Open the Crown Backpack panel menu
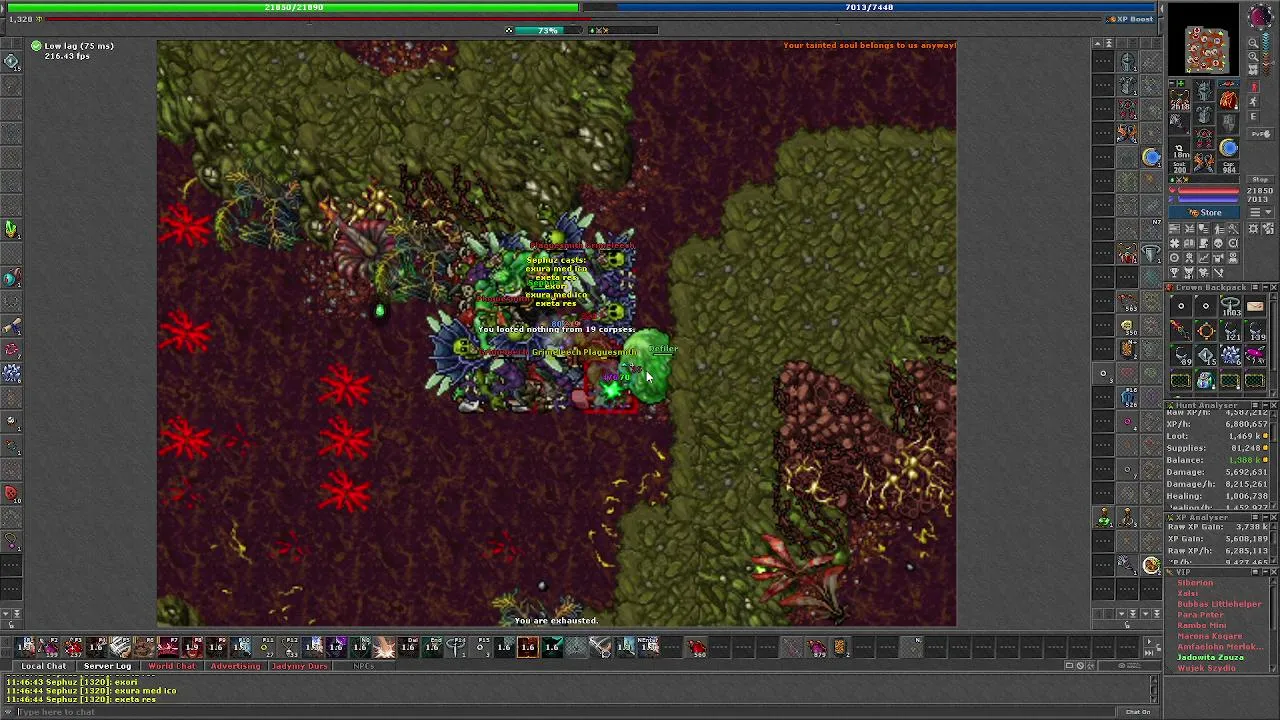This screenshot has height=720, width=1280. pos(1254,288)
